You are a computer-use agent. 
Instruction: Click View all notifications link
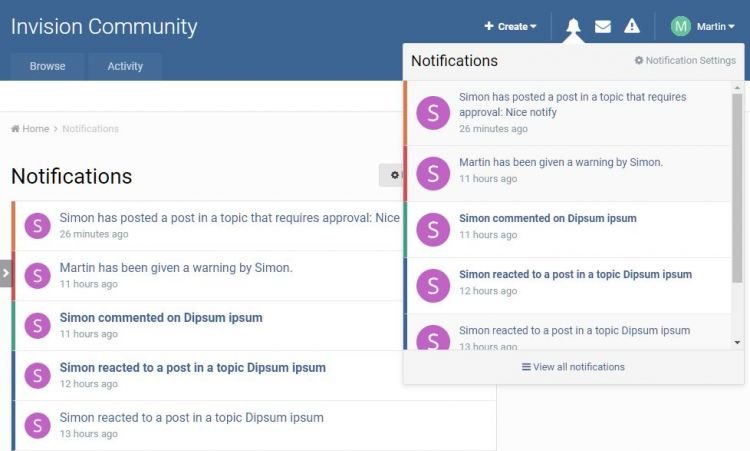[573, 367]
